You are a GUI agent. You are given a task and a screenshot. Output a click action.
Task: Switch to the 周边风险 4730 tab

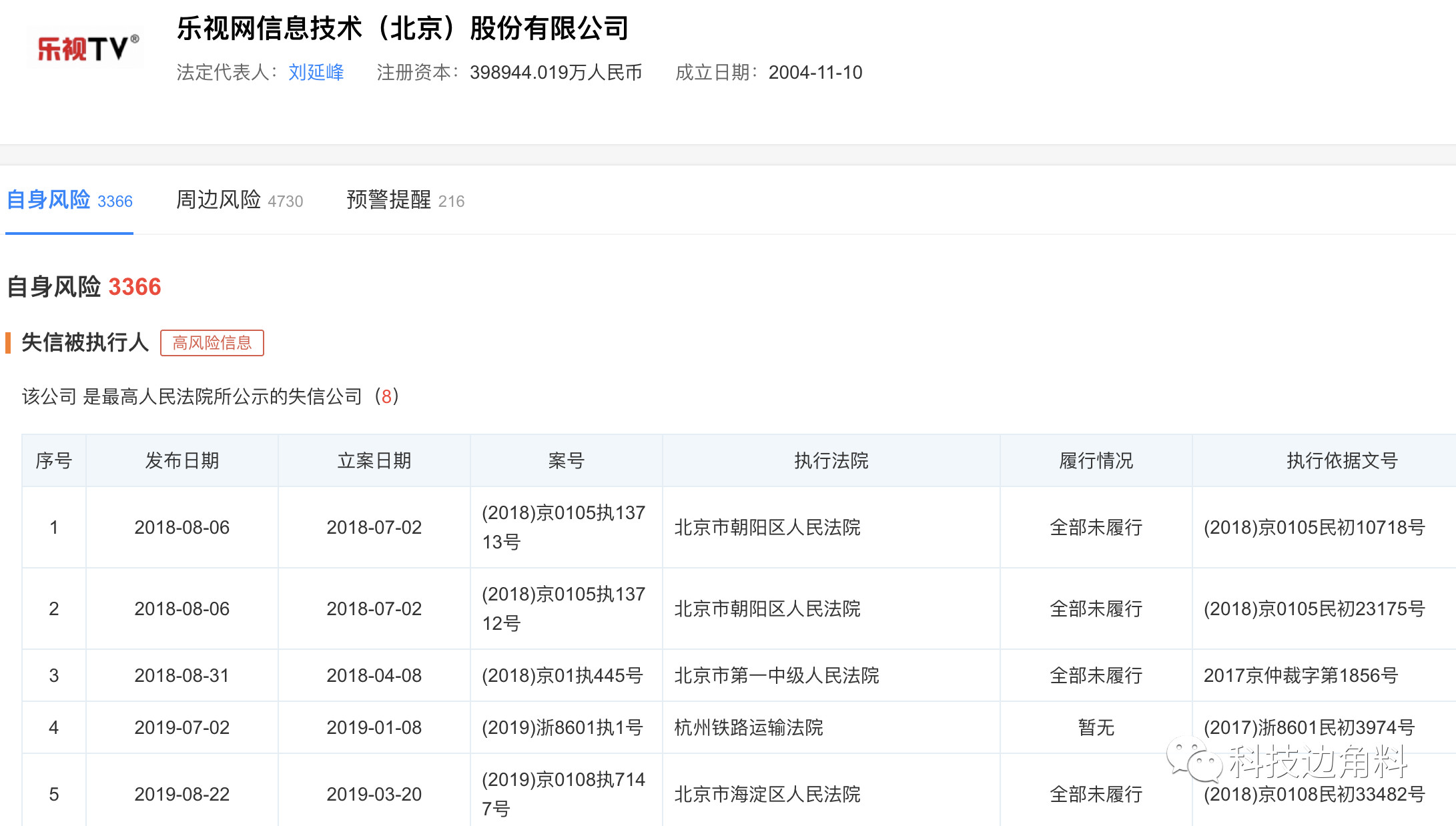240,200
